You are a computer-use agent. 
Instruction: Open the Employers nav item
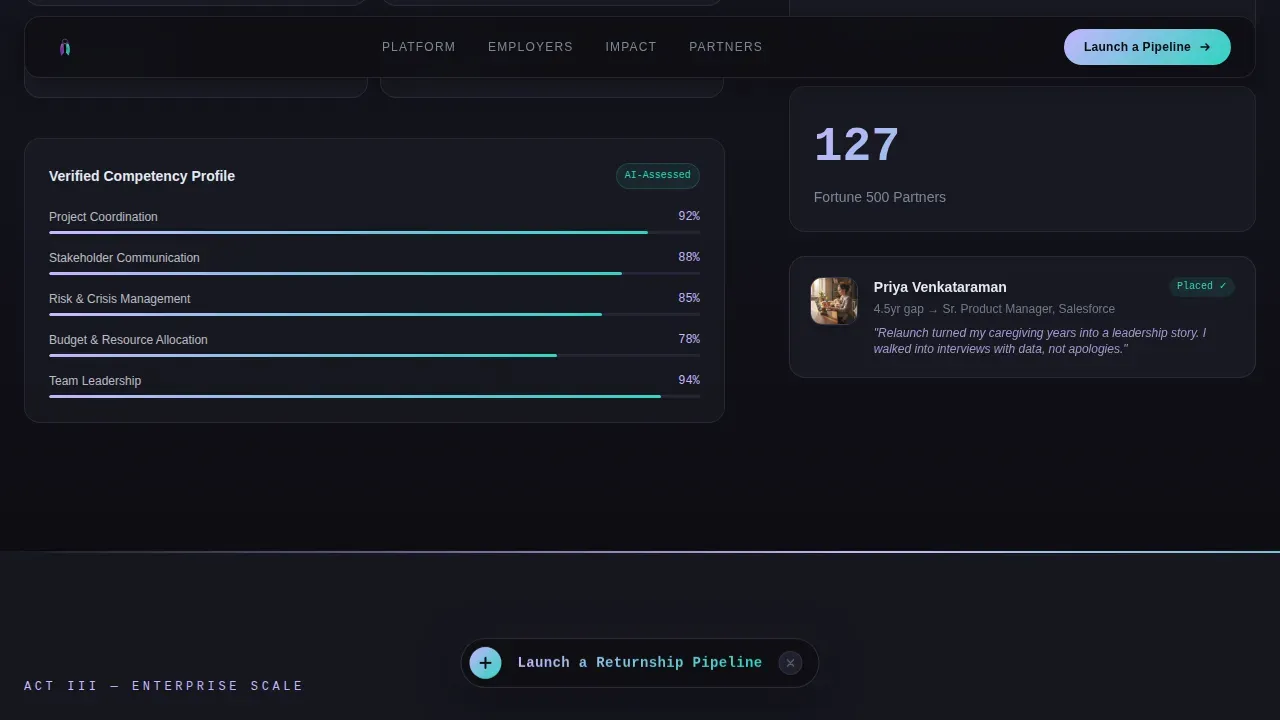pyautogui.click(x=530, y=47)
